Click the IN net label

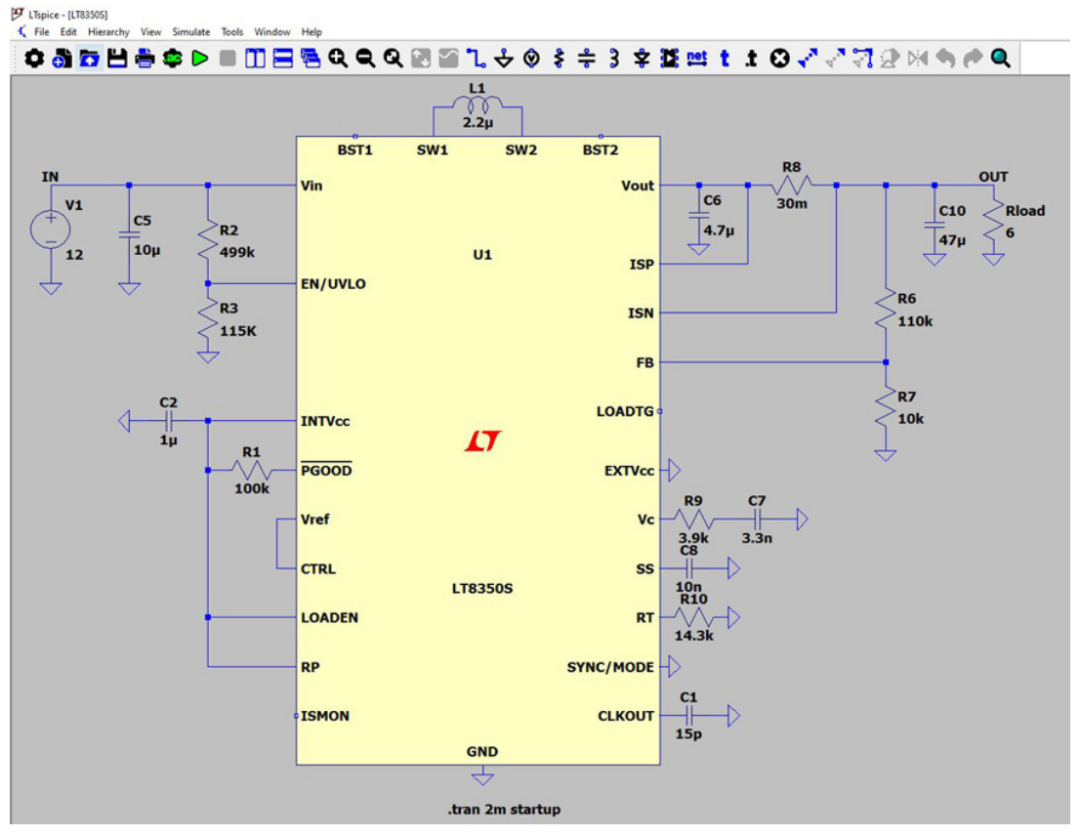50,177
